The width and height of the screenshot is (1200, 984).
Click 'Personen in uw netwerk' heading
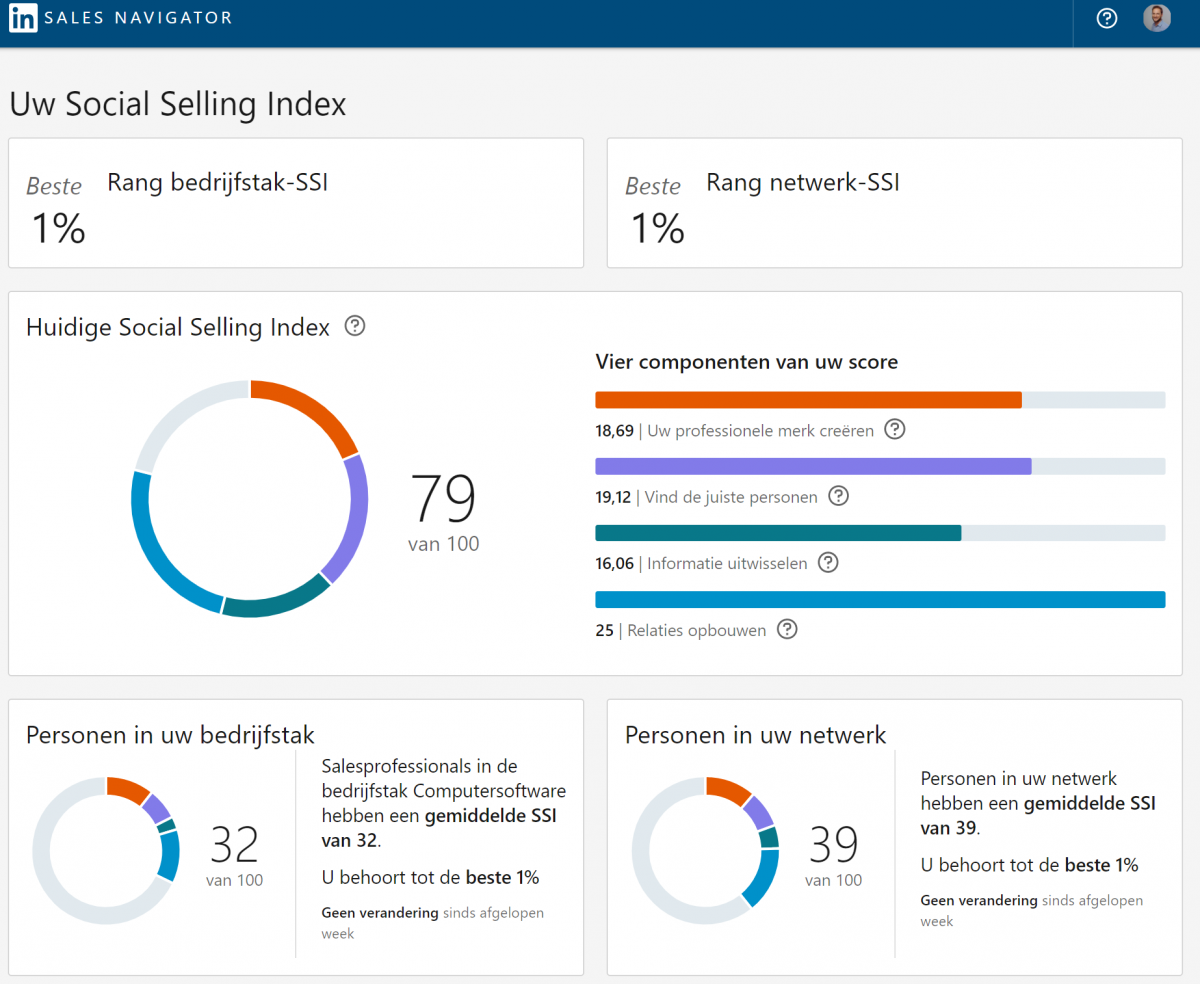pos(756,736)
